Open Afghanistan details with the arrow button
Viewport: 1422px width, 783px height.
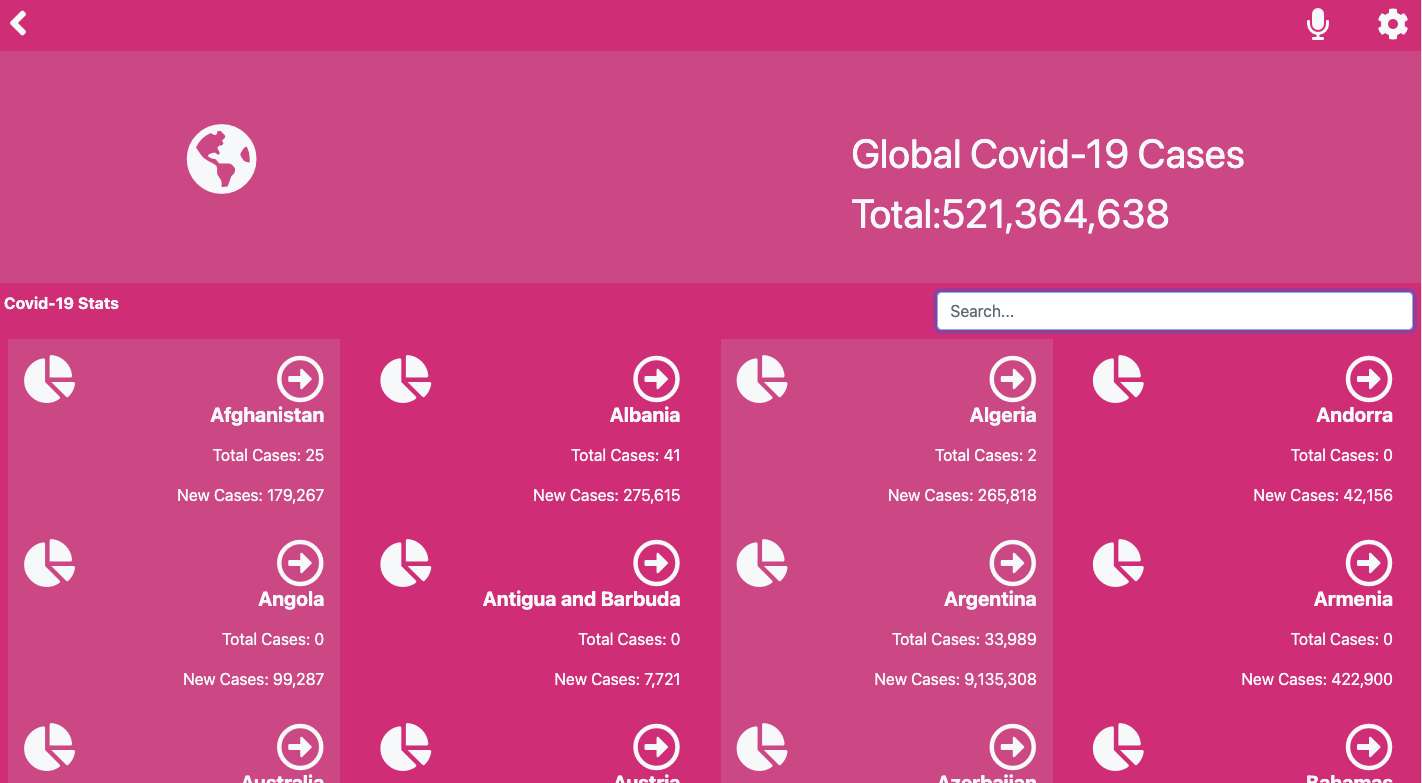[298, 379]
